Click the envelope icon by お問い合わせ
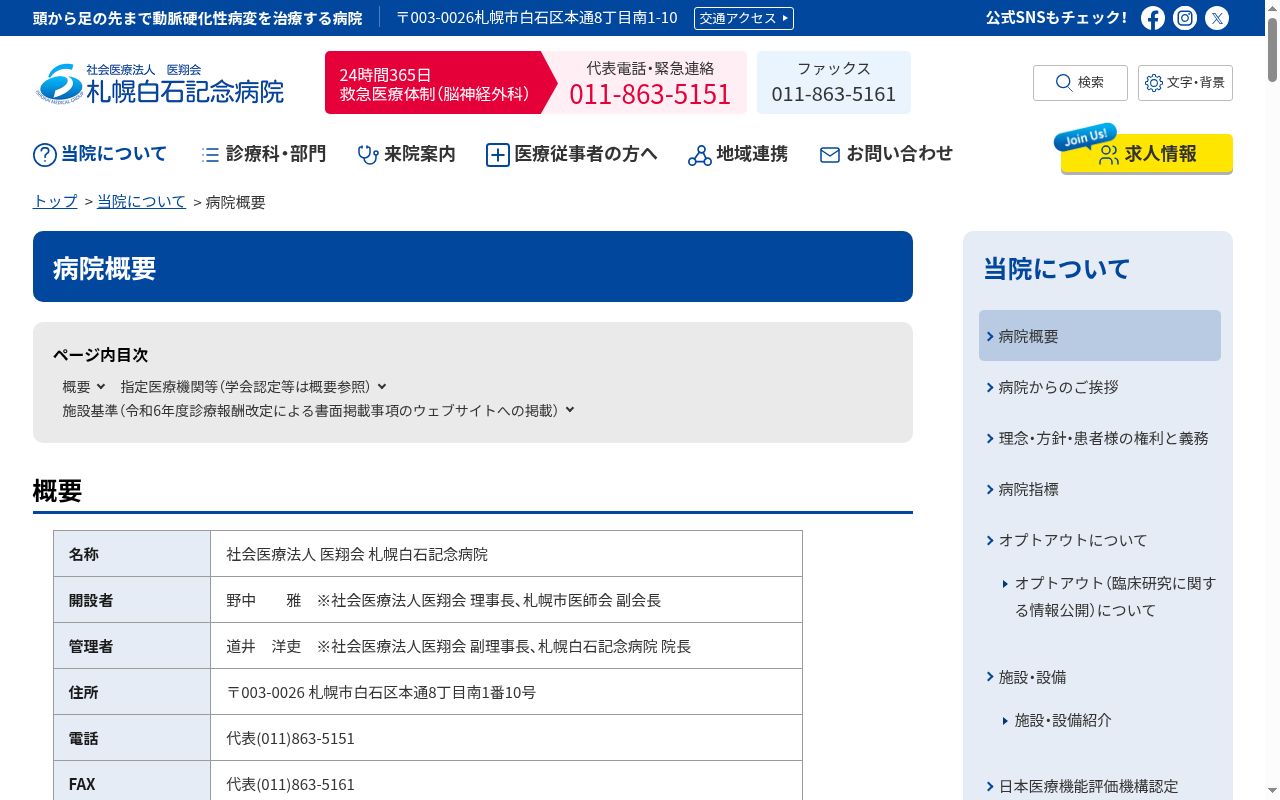 pos(830,155)
